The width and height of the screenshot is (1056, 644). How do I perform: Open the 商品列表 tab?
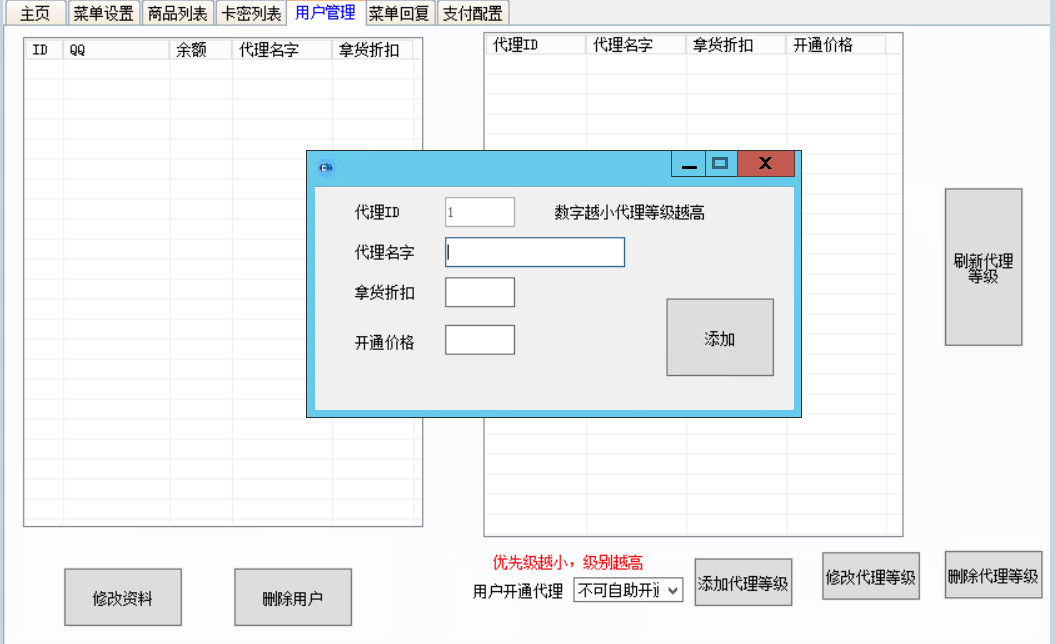pos(178,13)
